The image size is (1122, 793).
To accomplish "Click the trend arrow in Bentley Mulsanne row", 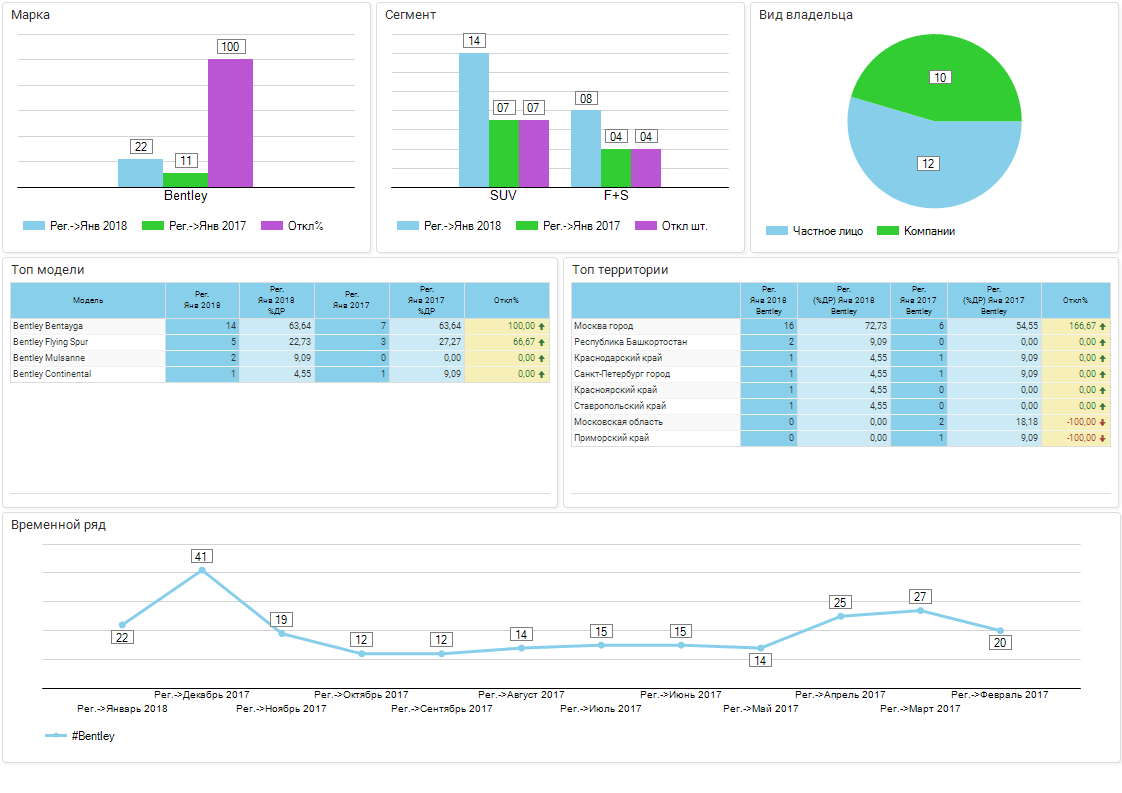I will pos(542,358).
